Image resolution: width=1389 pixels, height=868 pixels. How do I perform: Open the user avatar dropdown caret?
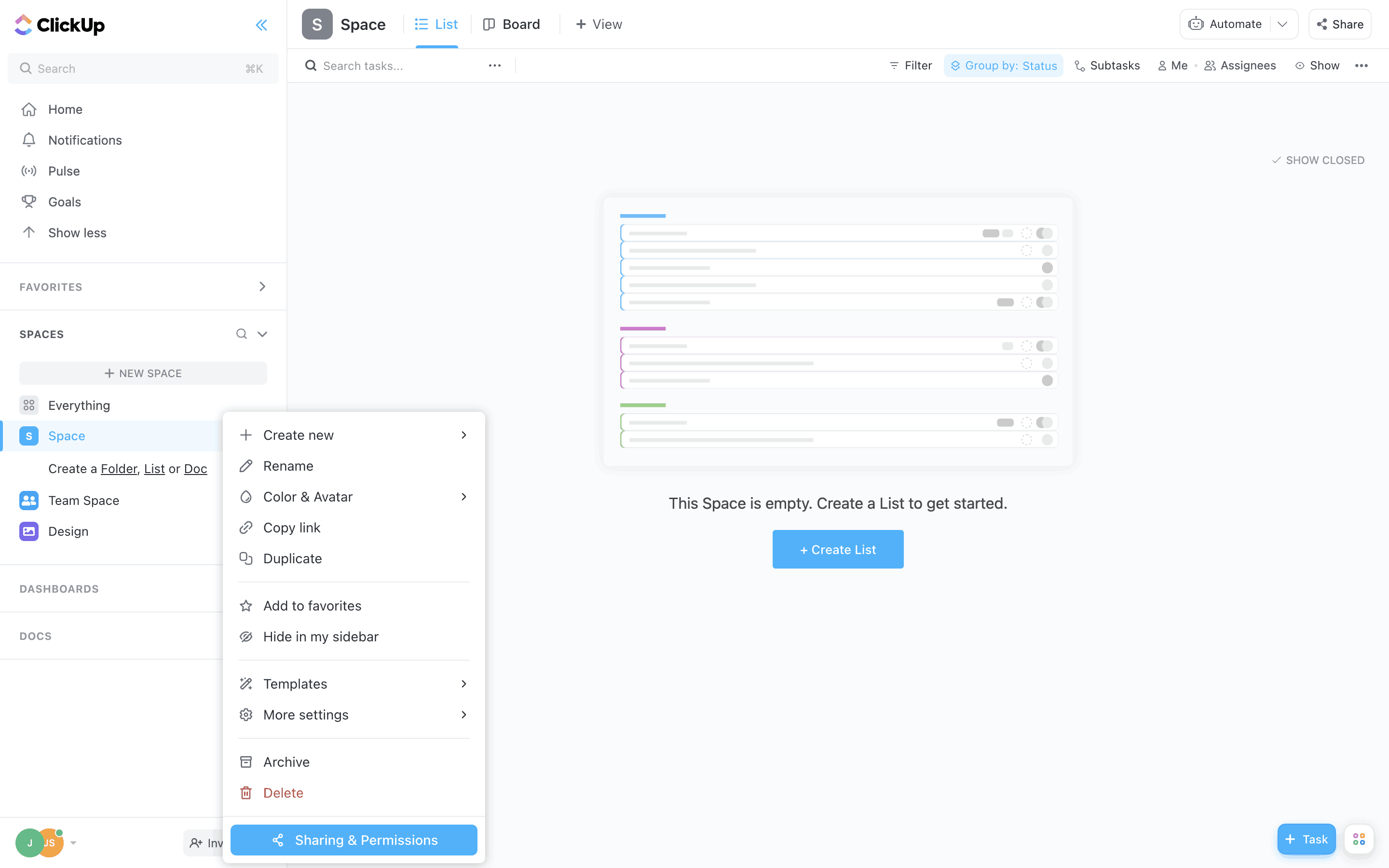click(x=73, y=843)
